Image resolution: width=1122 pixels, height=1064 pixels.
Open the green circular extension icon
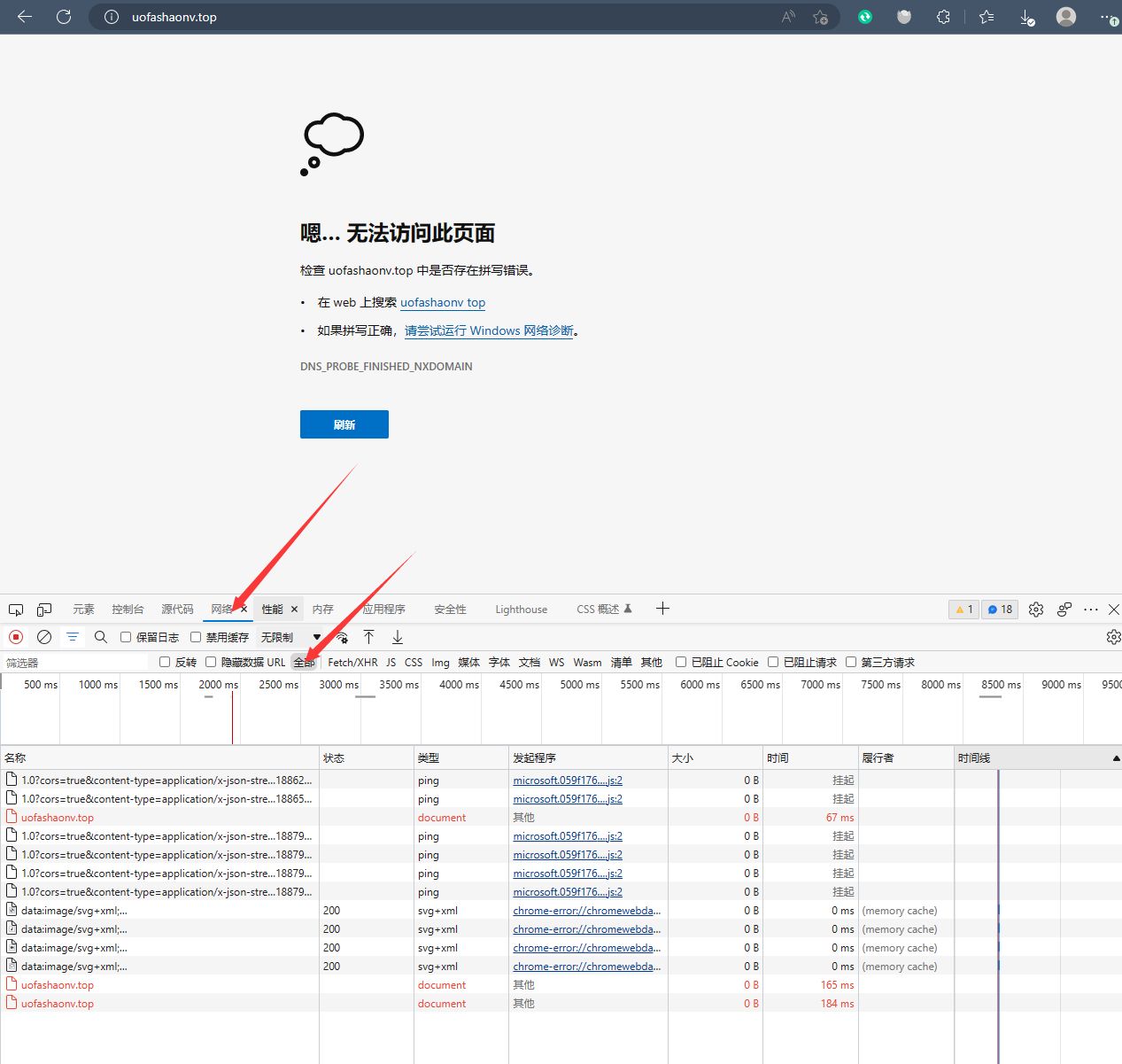865,17
